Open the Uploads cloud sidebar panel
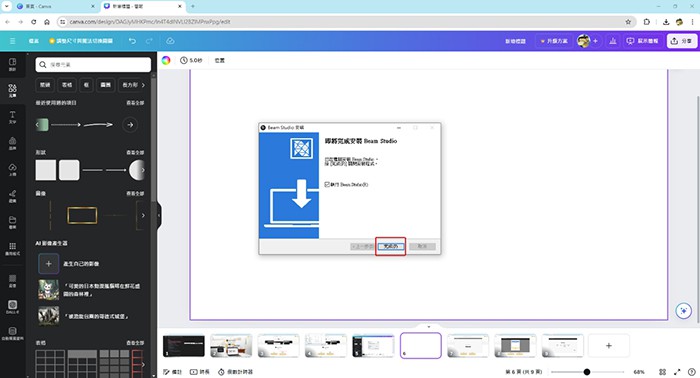 (12, 170)
